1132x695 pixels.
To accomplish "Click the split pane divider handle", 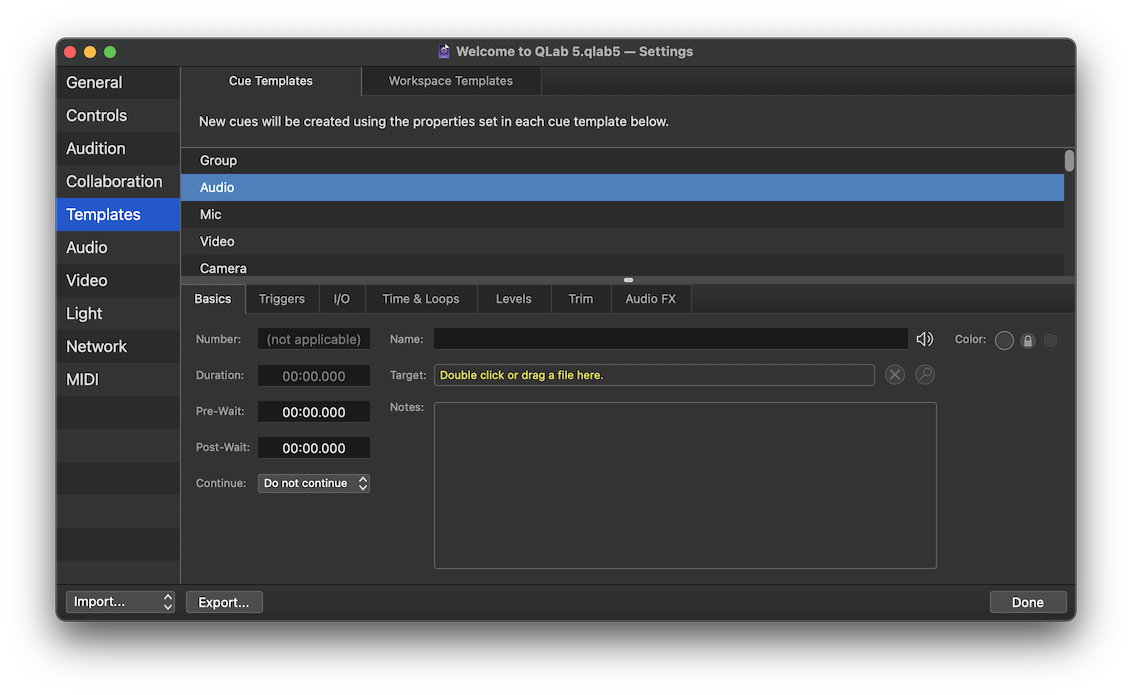I will [628, 280].
